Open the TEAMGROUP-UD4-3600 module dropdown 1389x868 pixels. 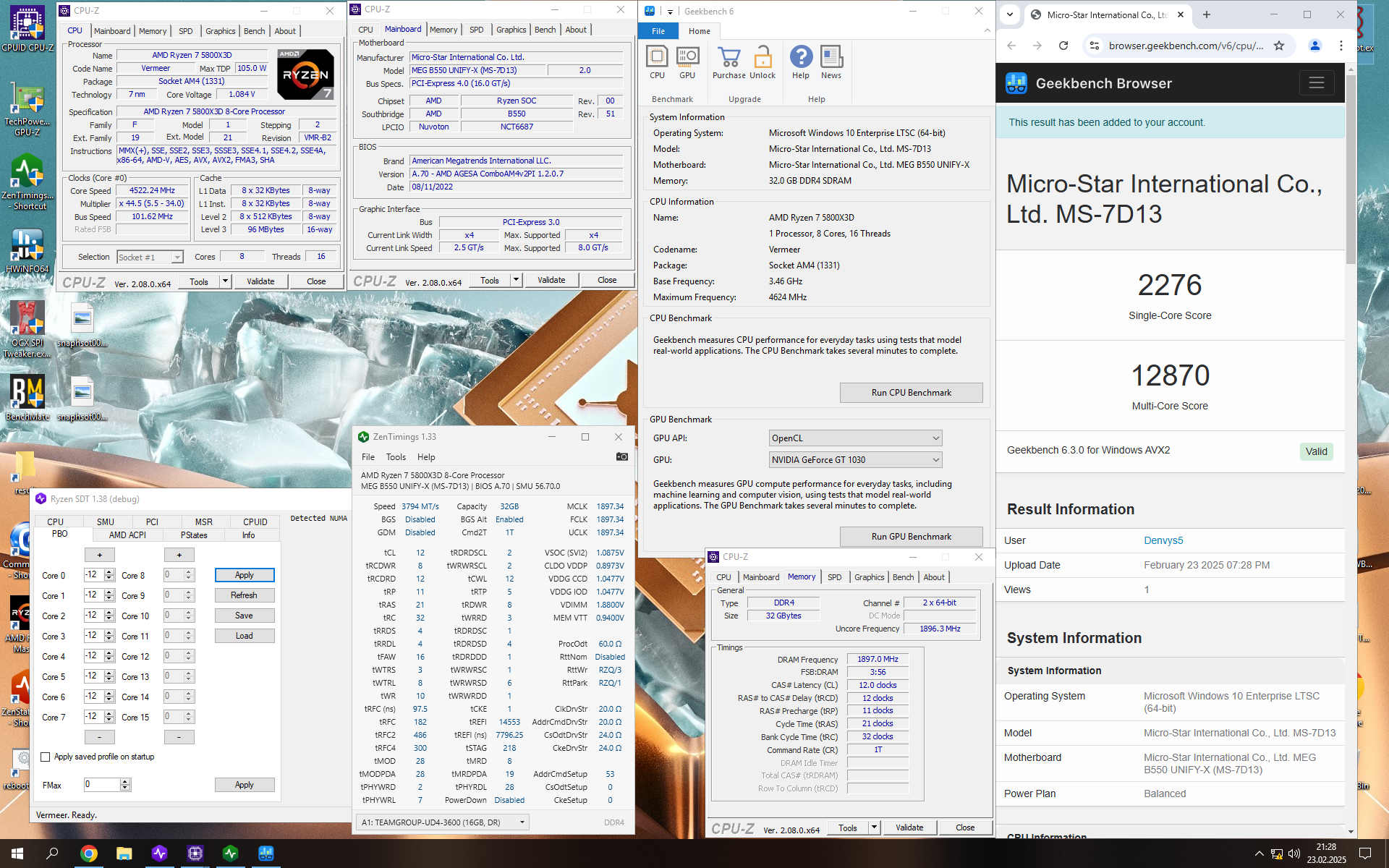pos(443,822)
